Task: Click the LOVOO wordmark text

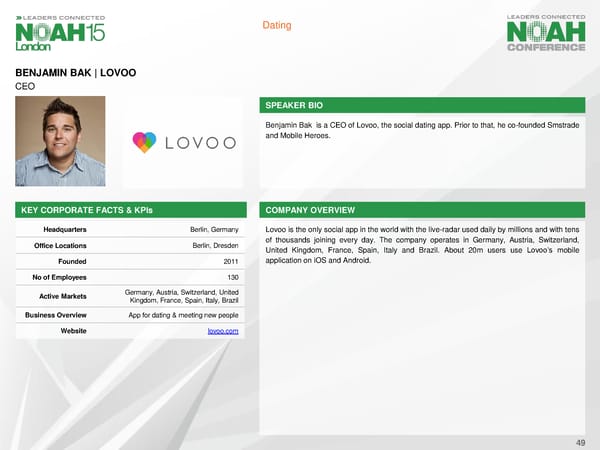Action: [x=199, y=143]
